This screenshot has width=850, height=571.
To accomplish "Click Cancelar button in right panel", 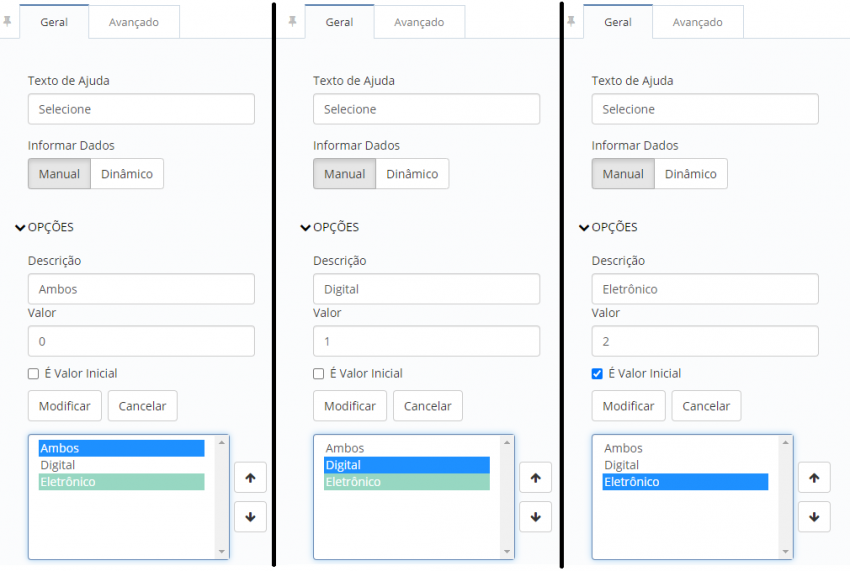I will pos(706,406).
